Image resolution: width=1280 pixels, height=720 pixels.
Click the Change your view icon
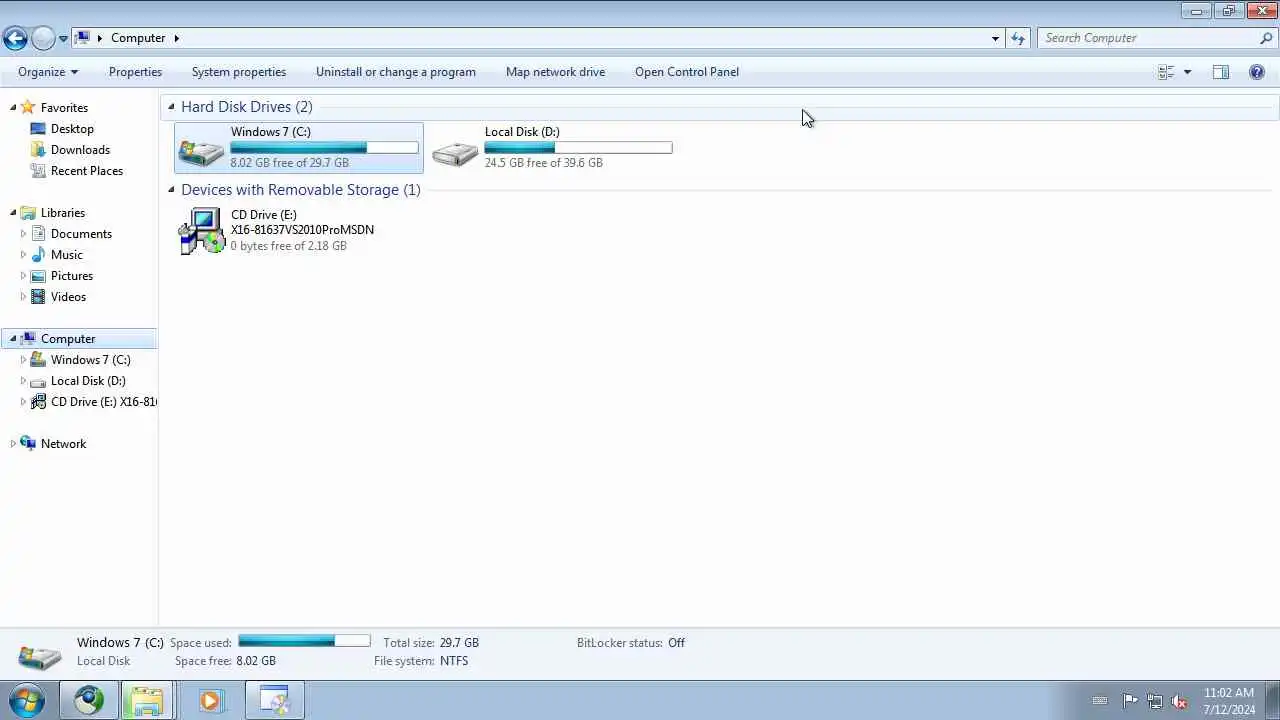[x=1166, y=72]
